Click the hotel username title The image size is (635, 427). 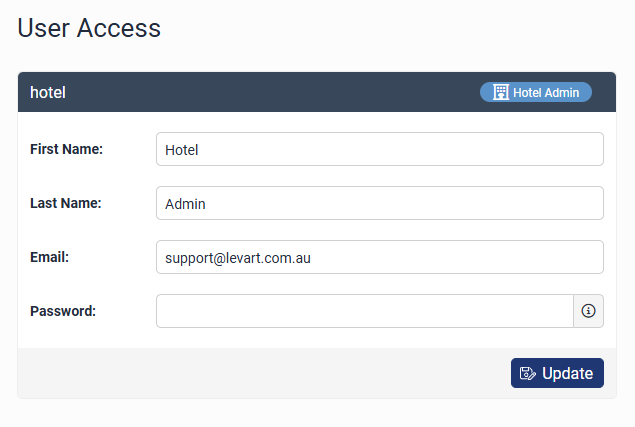[48, 92]
